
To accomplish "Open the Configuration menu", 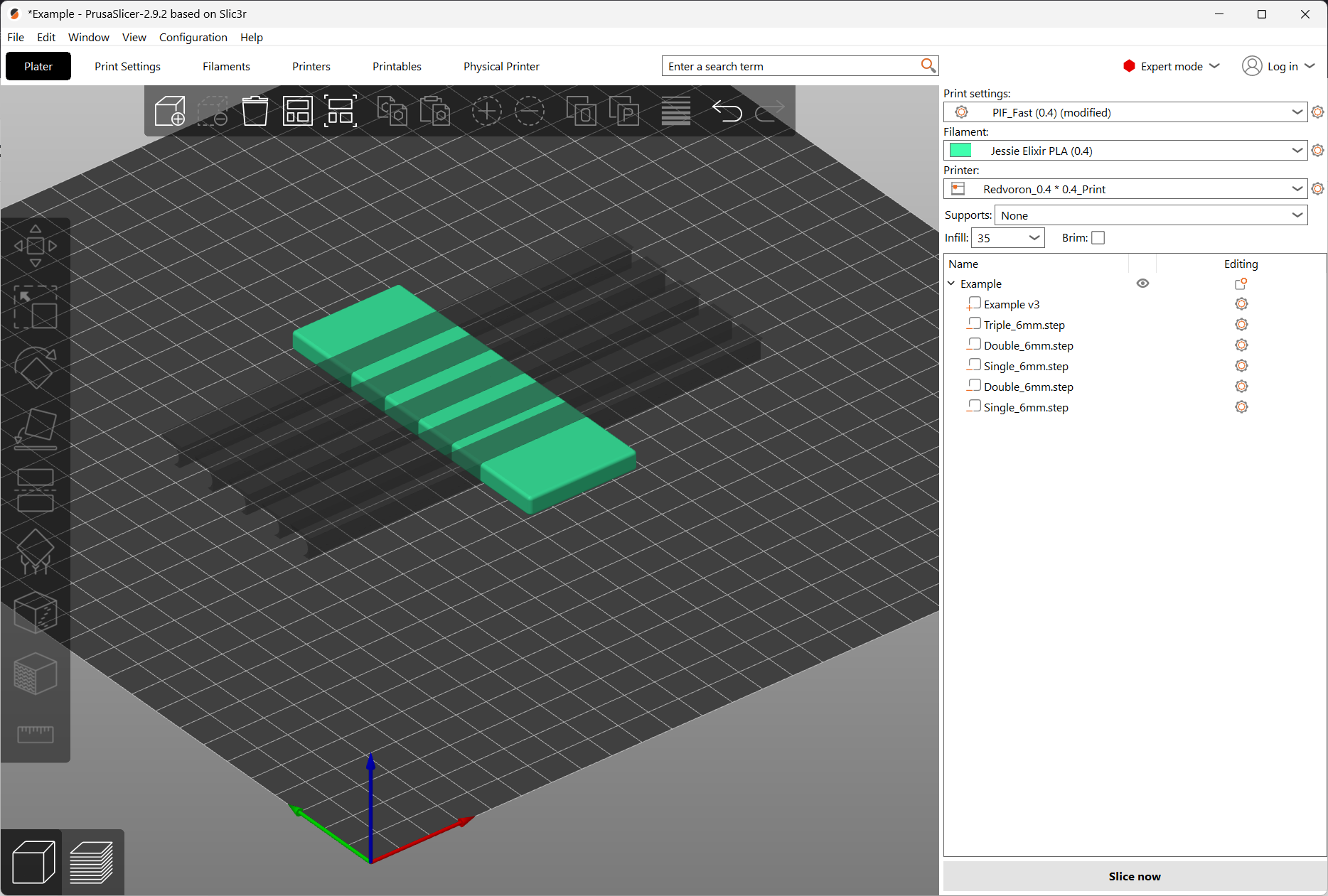I will (x=193, y=37).
